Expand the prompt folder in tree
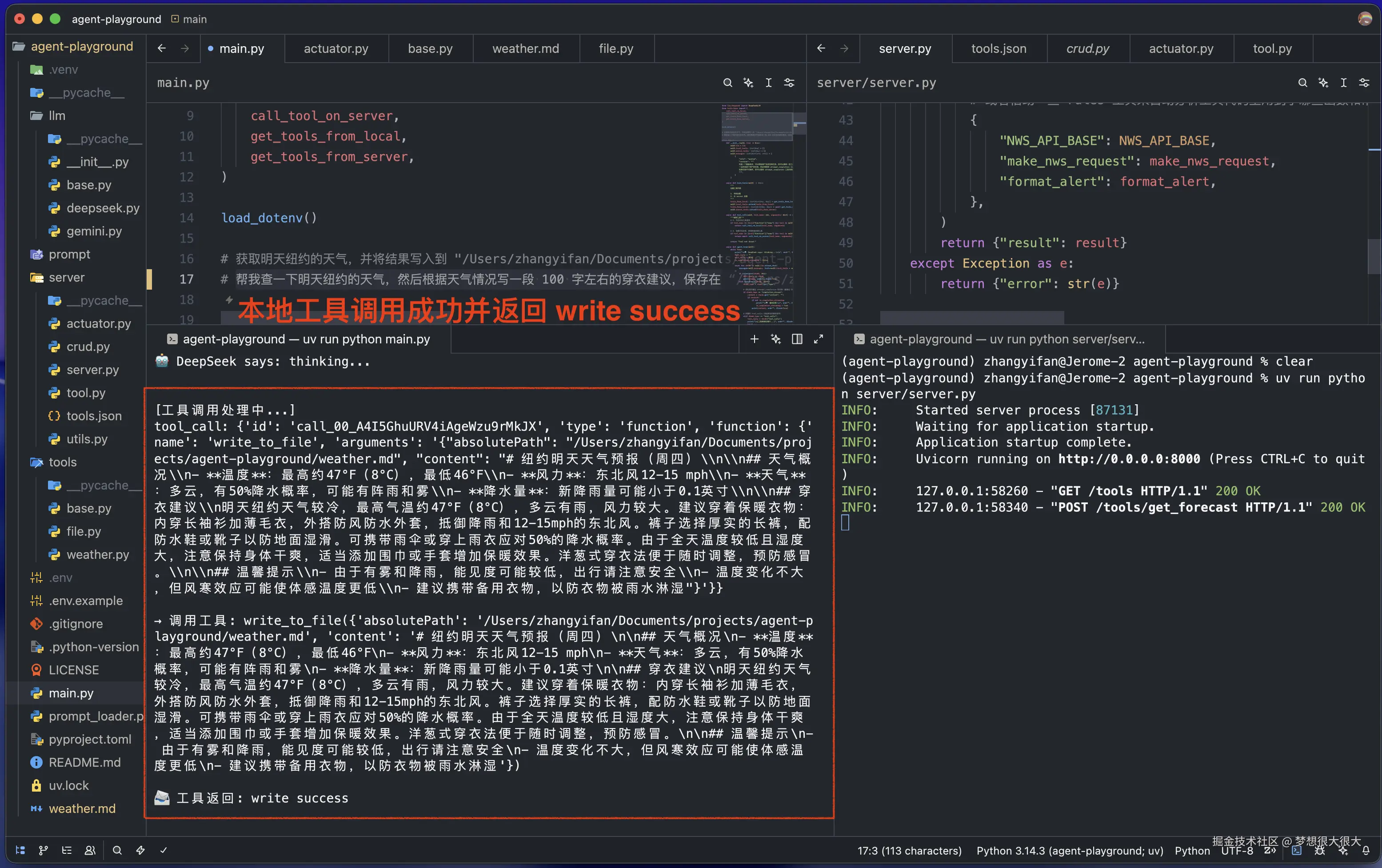This screenshot has height=868, width=1382. [x=69, y=254]
